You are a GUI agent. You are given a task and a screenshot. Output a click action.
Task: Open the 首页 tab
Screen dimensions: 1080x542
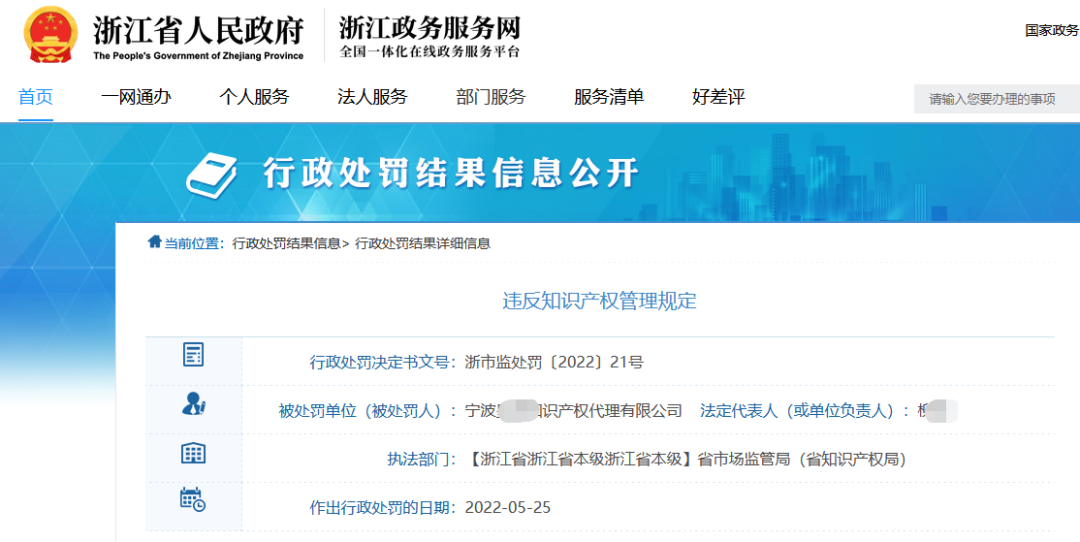click(x=36, y=97)
